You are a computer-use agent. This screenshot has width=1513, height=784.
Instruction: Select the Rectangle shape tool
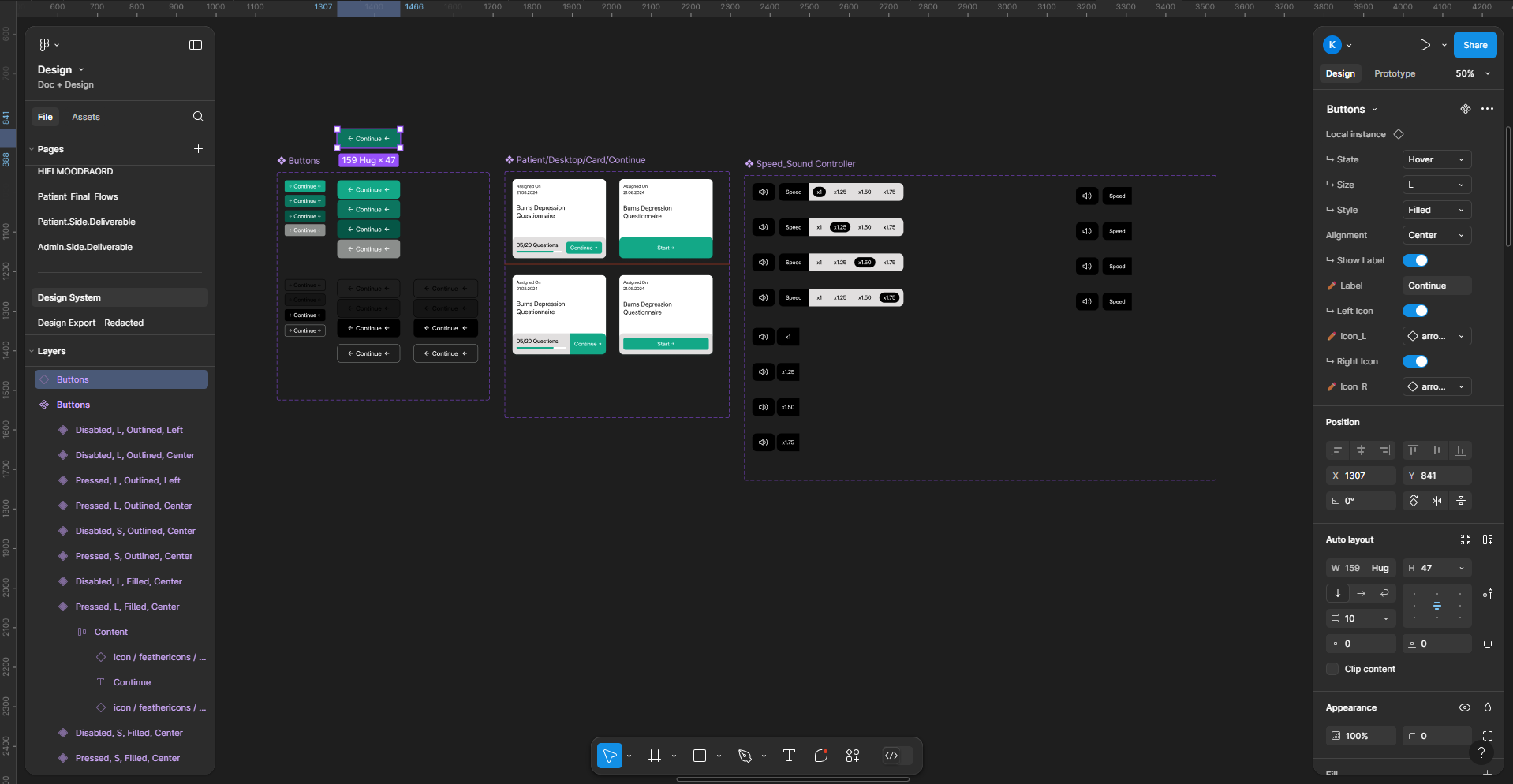pos(699,755)
